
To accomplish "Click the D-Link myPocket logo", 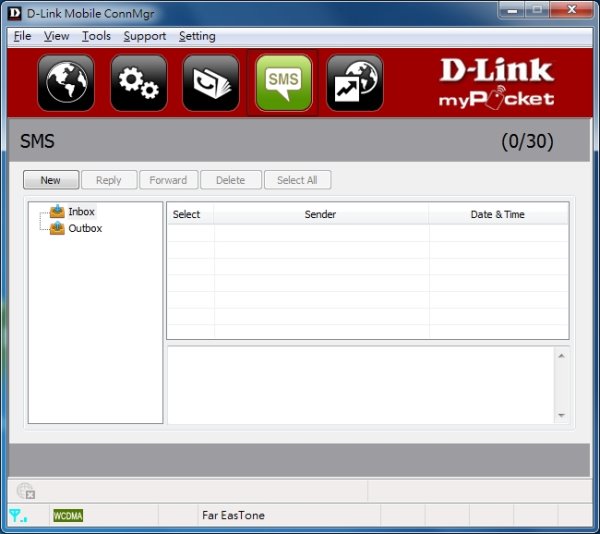I will point(496,83).
